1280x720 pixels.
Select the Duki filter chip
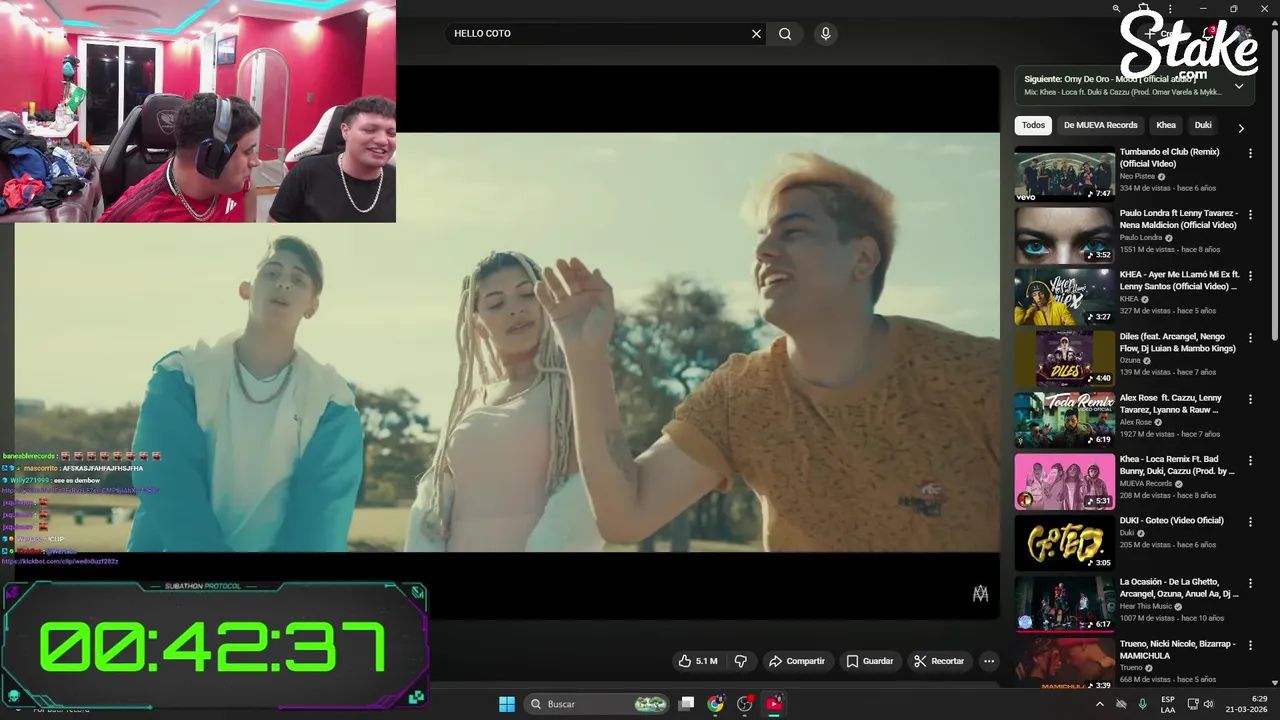coord(1203,125)
